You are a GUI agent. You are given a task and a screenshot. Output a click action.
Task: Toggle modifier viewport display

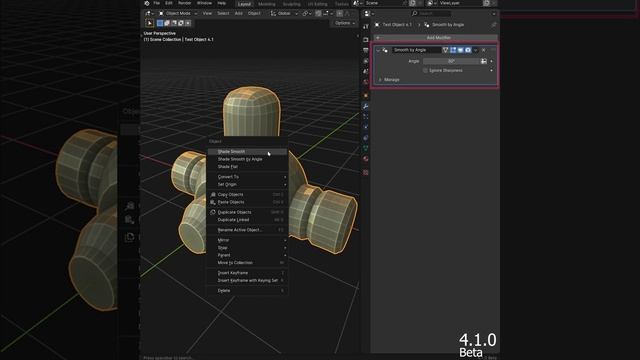(x=460, y=50)
